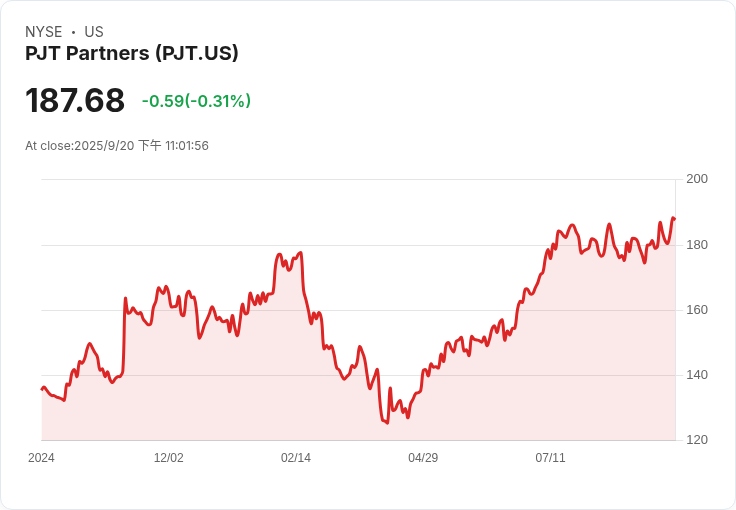736x510 pixels.
Task: Click the 120 label on price axis
Action: point(697,440)
